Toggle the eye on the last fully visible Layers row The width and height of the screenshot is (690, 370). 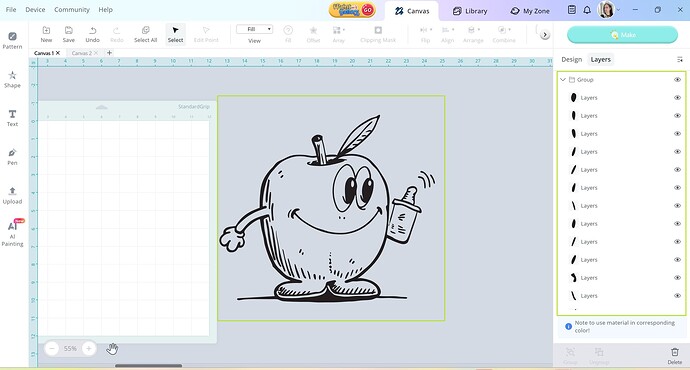(x=677, y=296)
